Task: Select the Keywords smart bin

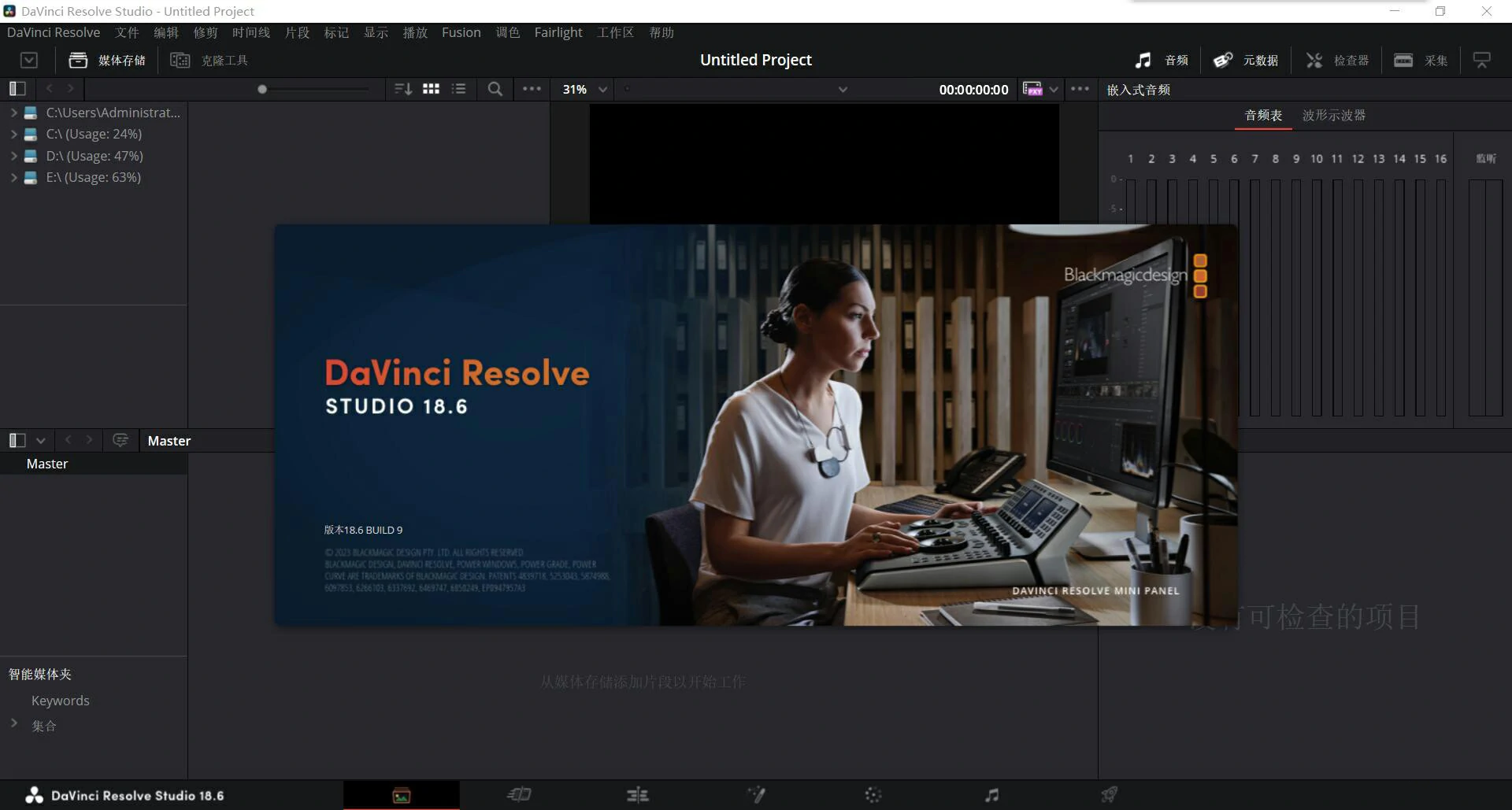Action: pyautogui.click(x=61, y=700)
